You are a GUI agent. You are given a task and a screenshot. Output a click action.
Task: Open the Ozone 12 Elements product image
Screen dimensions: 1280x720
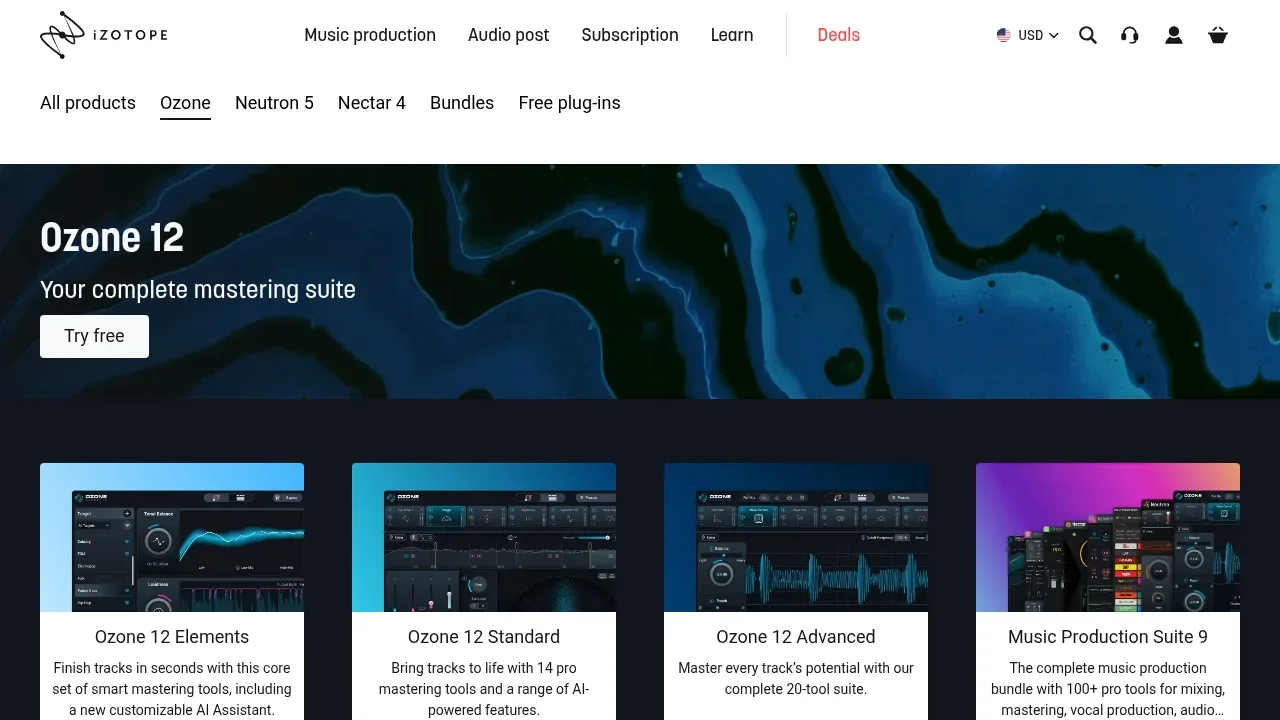(x=172, y=537)
